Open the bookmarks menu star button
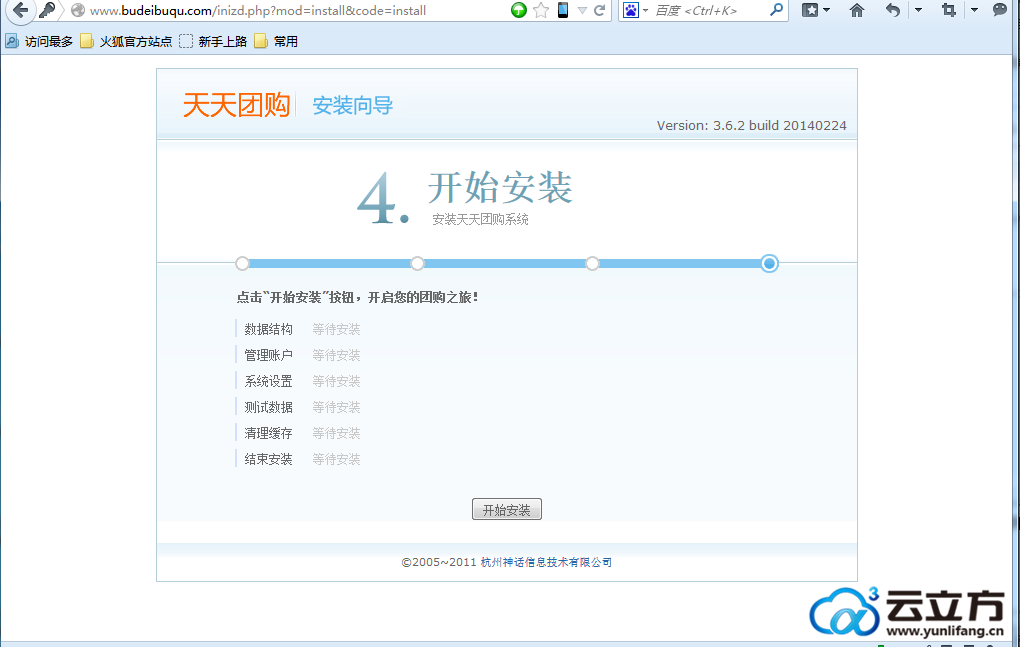 (x=810, y=10)
